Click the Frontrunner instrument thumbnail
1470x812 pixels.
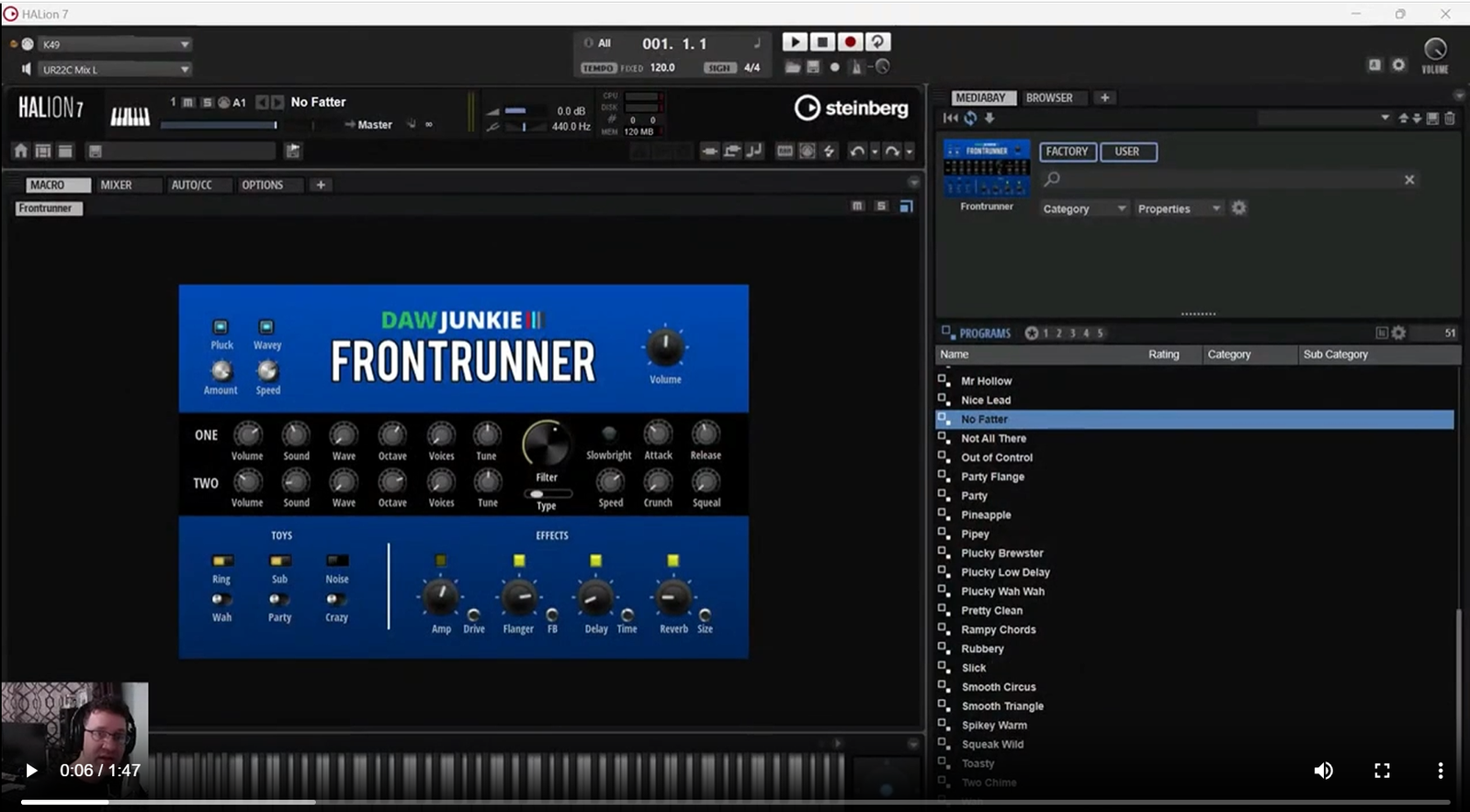pos(987,169)
